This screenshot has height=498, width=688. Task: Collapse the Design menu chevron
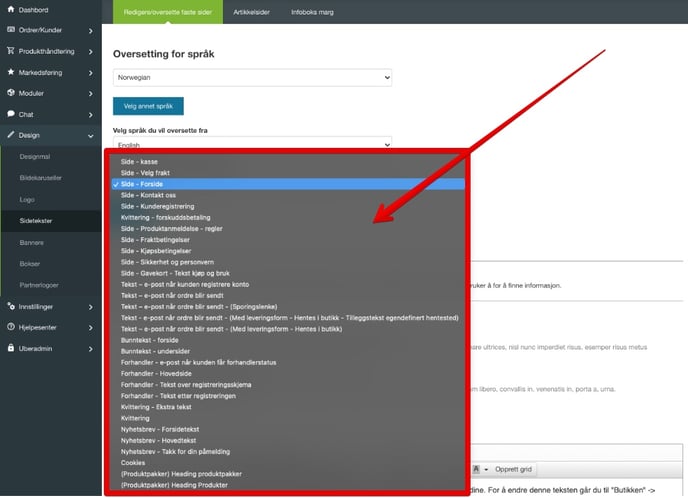point(90,136)
